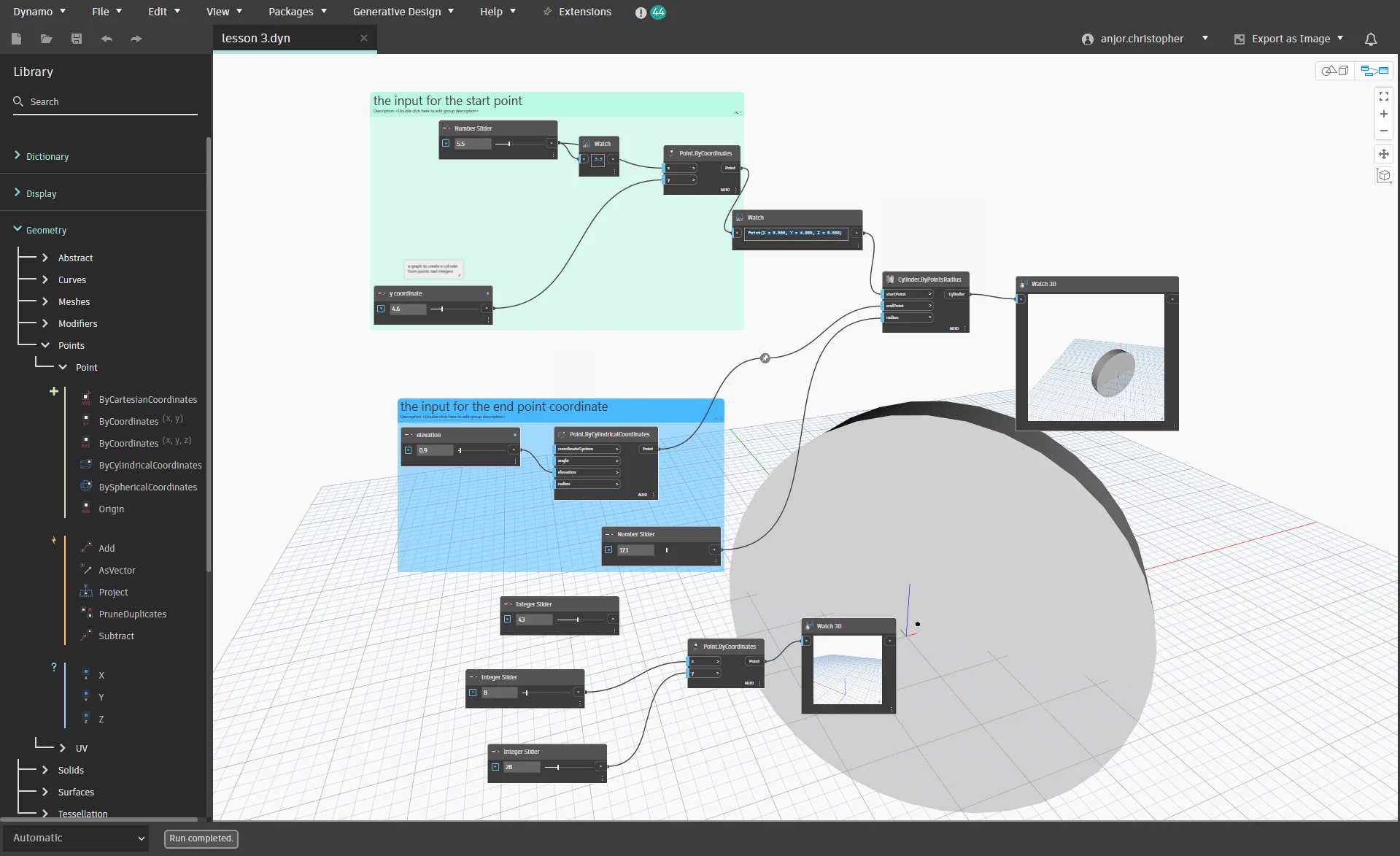The width and height of the screenshot is (1400, 856).
Task: Collapse the Geometry library category
Action: click(18, 229)
